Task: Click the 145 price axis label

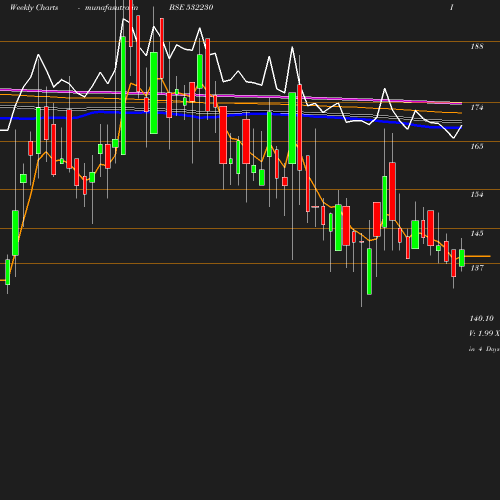Action: [x=477, y=233]
